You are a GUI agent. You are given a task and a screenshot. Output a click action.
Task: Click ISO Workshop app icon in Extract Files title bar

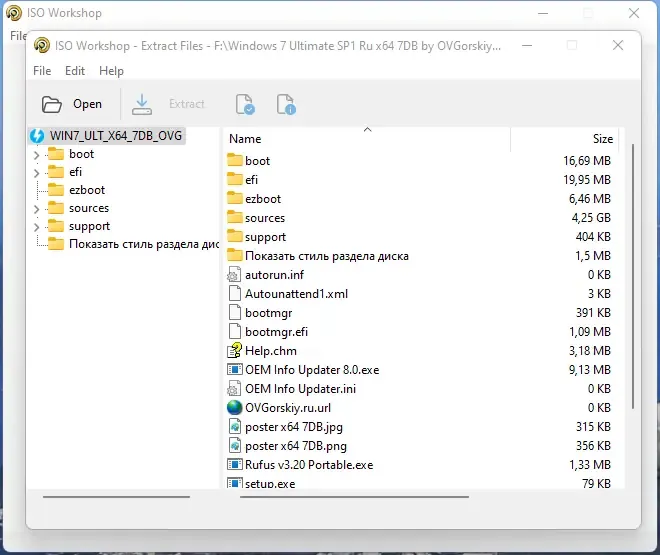click(42, 45)
